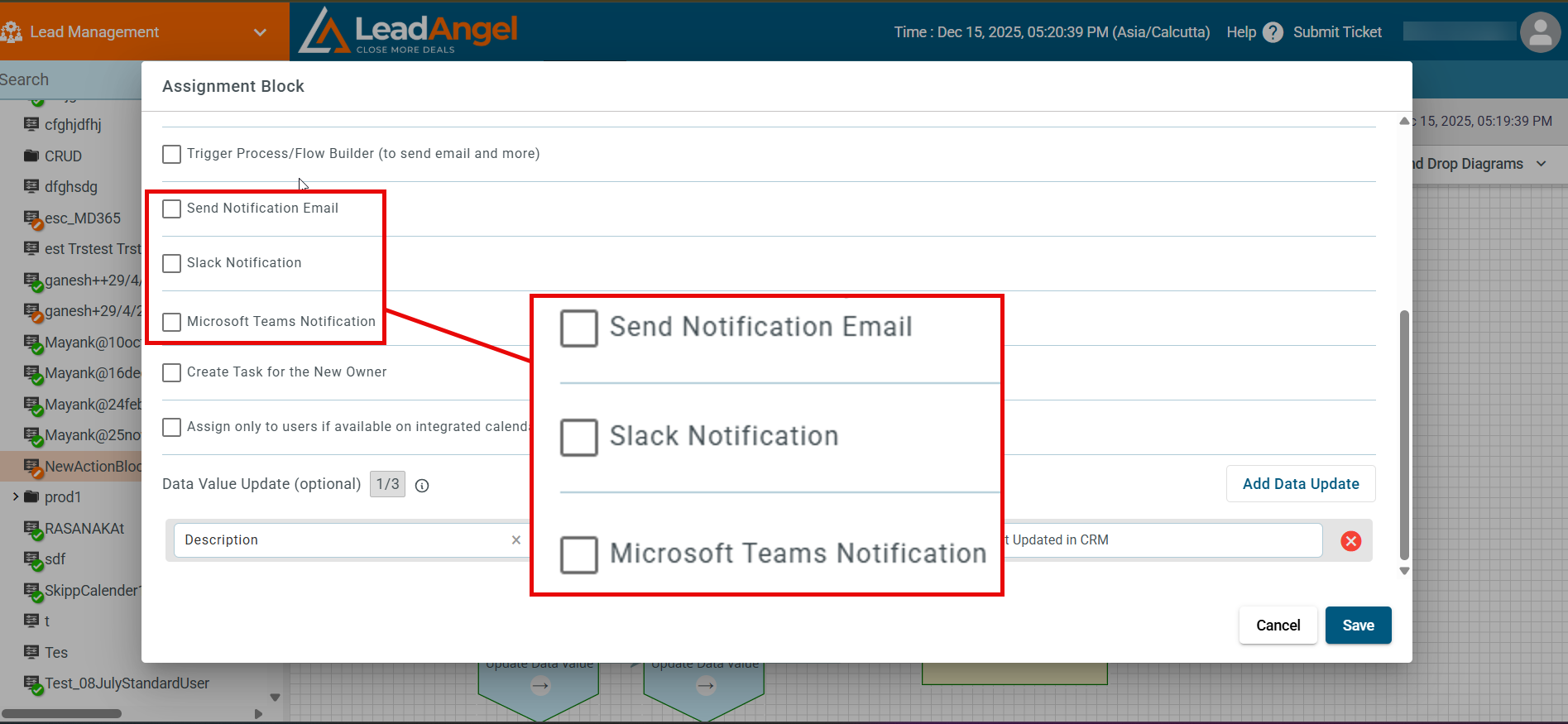1568x724 pixels.
Task: Open the user profile avatar icon
Action: click(x=1540, y=32)
